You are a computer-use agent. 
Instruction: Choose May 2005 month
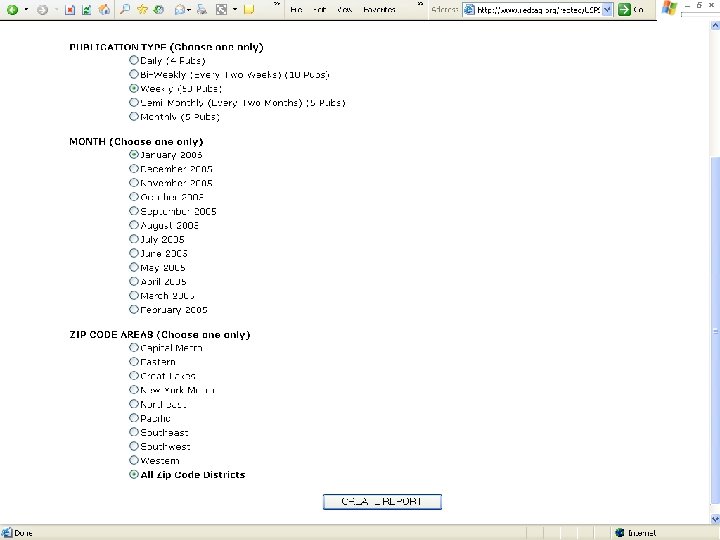134,267
